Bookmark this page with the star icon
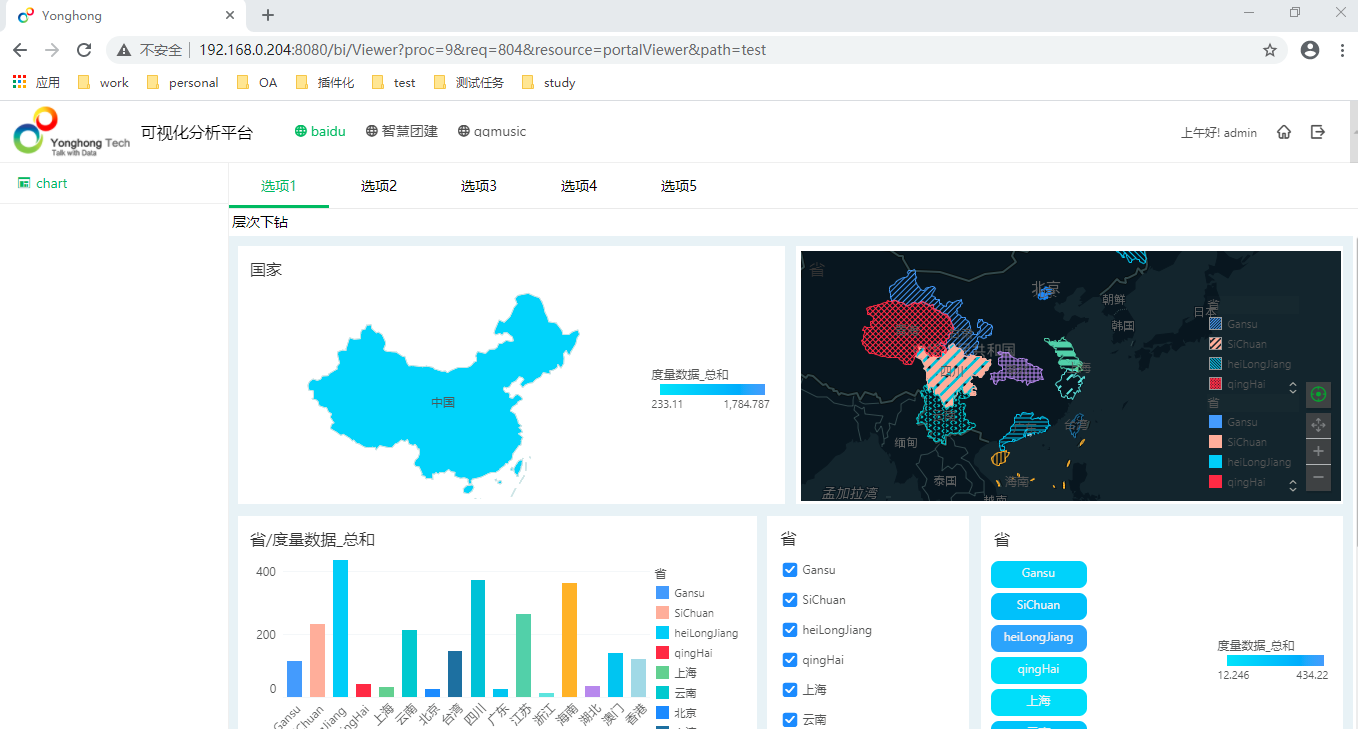This screenshot has height=729, width=1358. [1270, 50]
